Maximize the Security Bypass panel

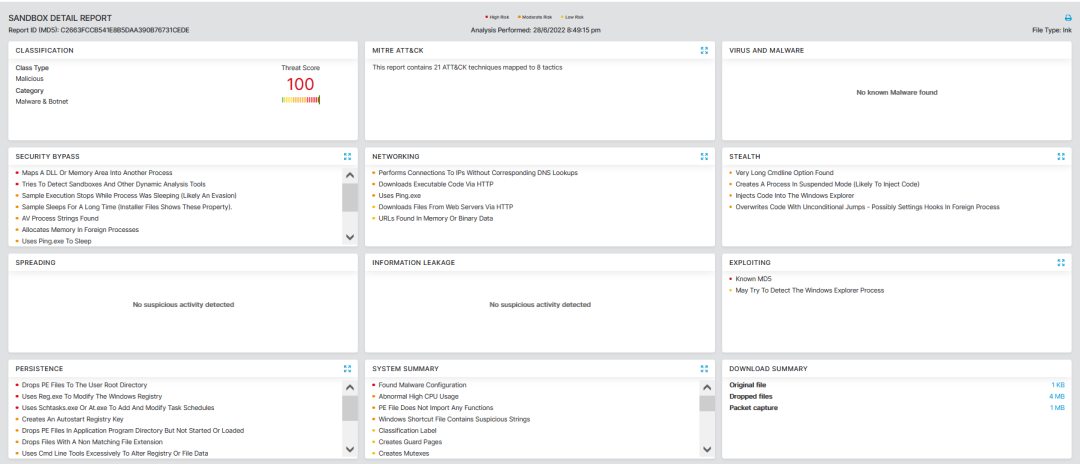coord(347,156)
